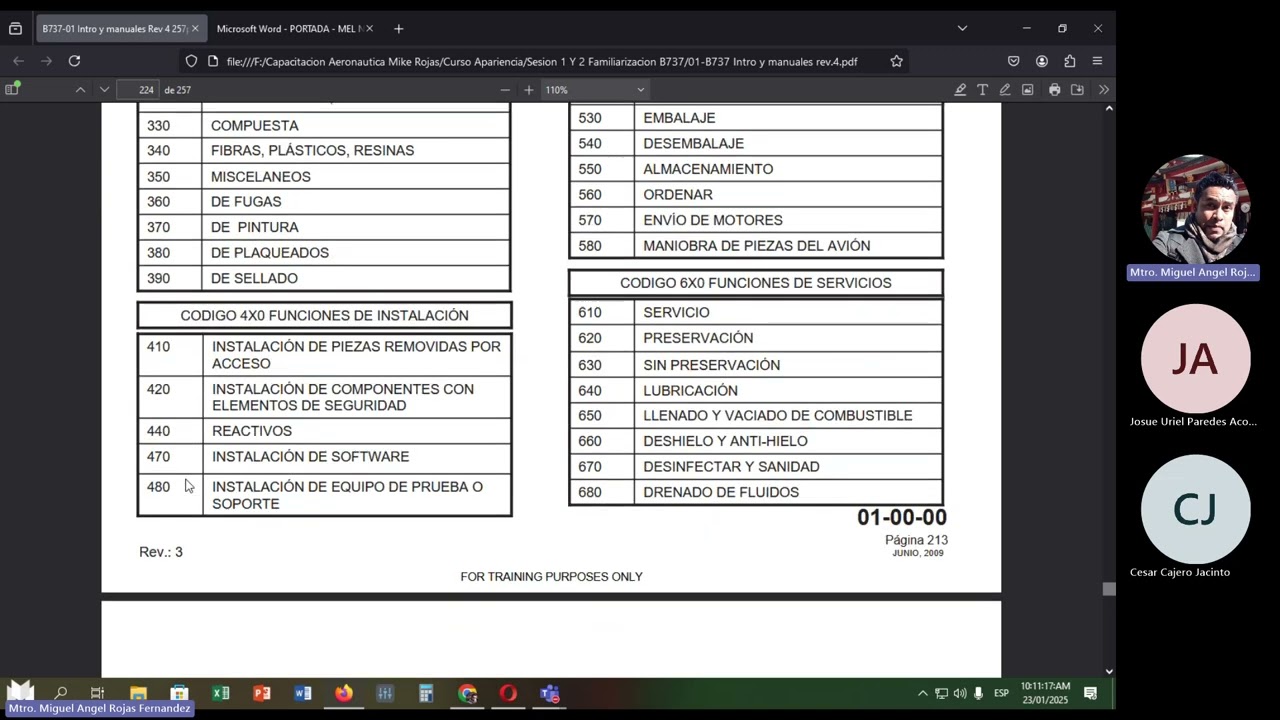Select Mtro. Miguel Angel video thumbnail
The width and height of the screenshot is (1280, 720).
click(1196, 210)
